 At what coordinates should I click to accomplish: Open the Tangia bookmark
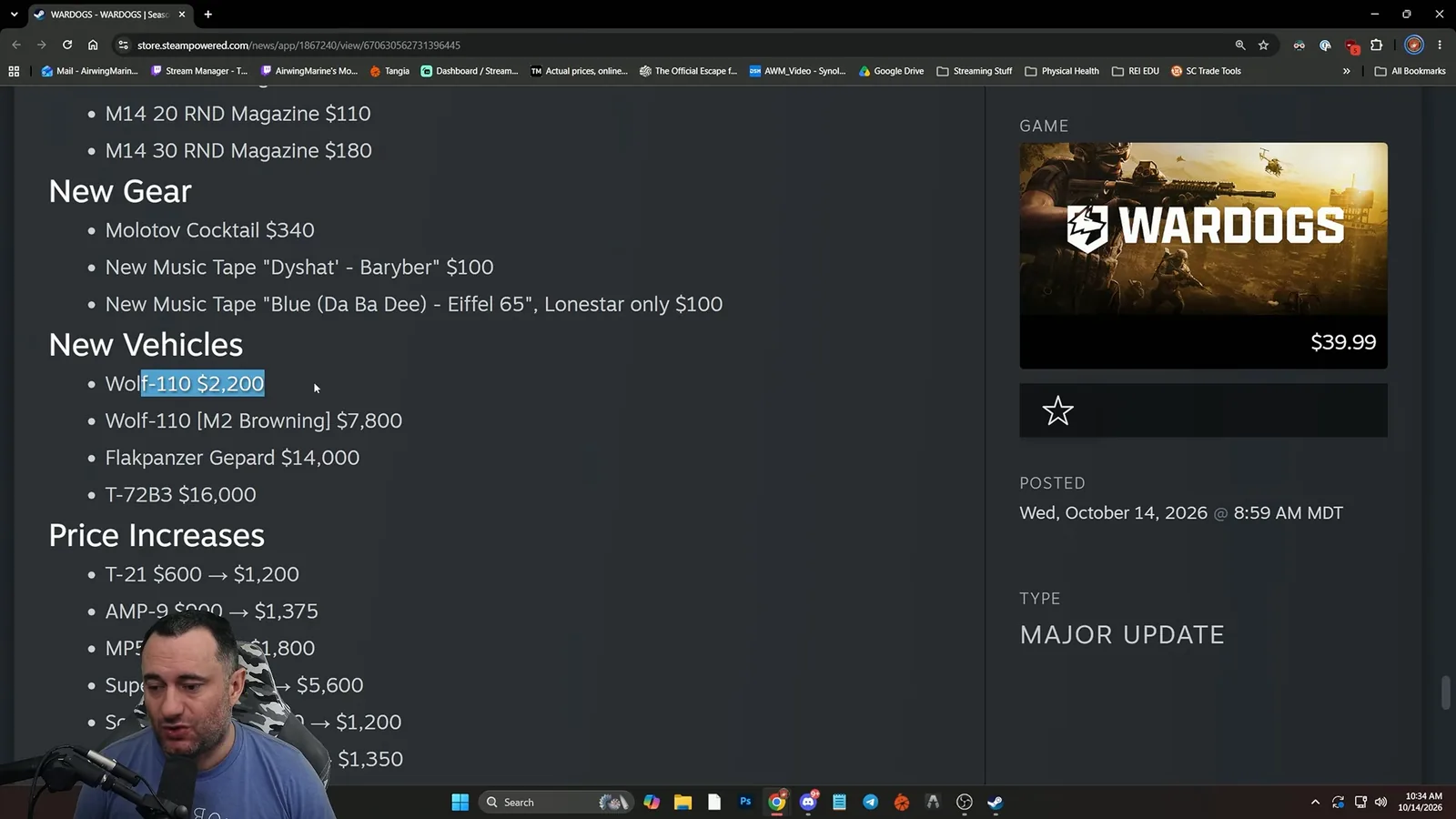[x=389, y=71]
